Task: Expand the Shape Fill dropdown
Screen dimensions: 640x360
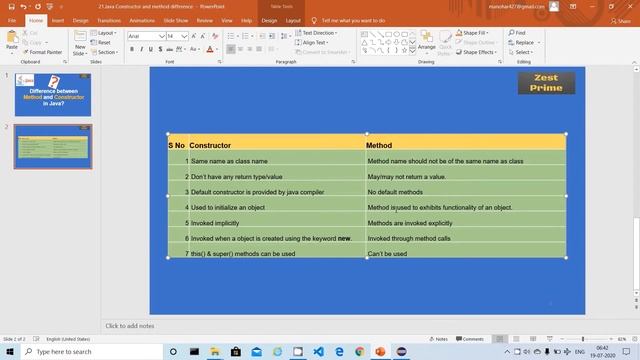Action: pyautogui.click(x=472, y=33)
